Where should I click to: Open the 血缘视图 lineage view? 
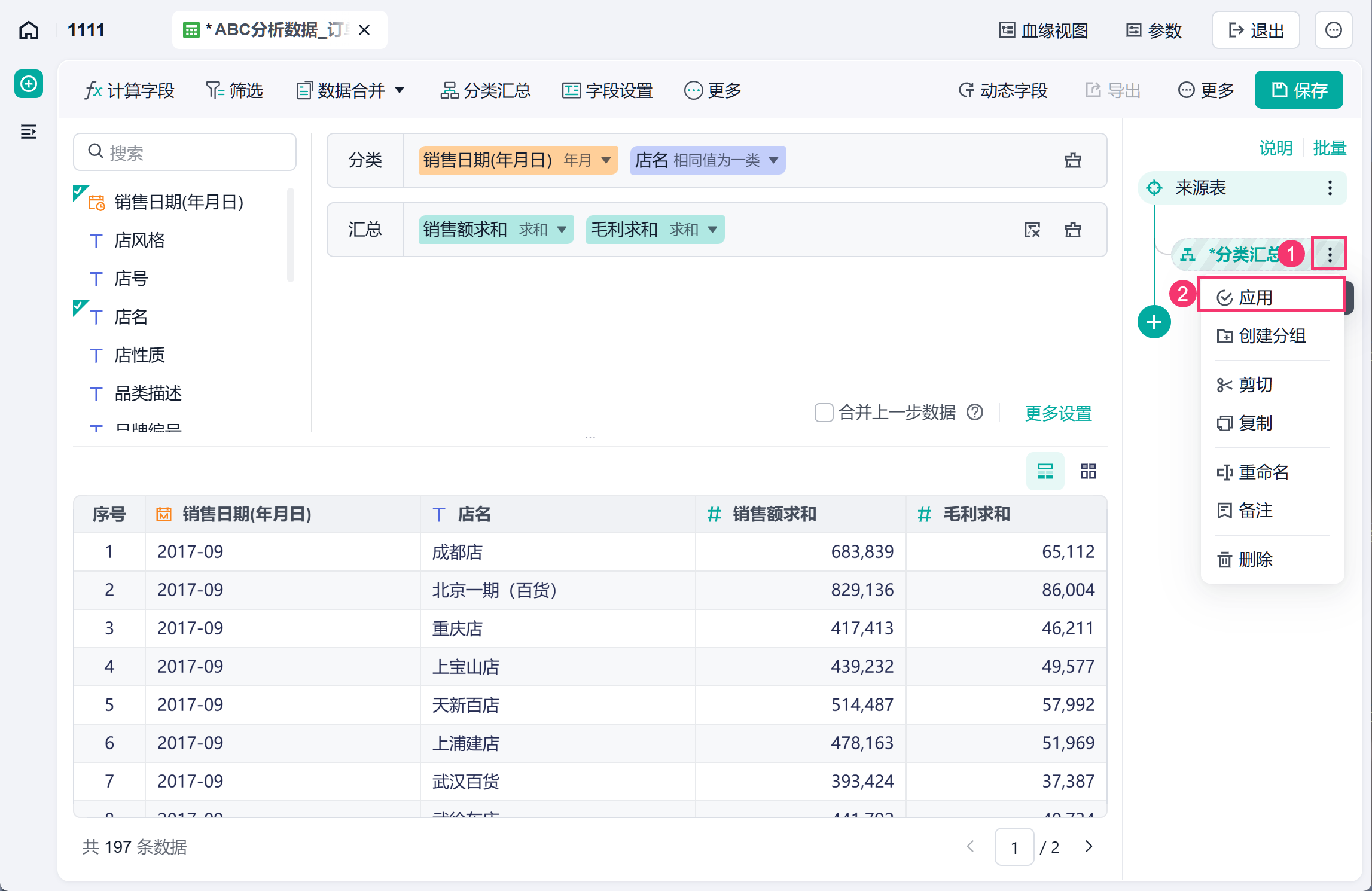click(x=1043, y=30)
